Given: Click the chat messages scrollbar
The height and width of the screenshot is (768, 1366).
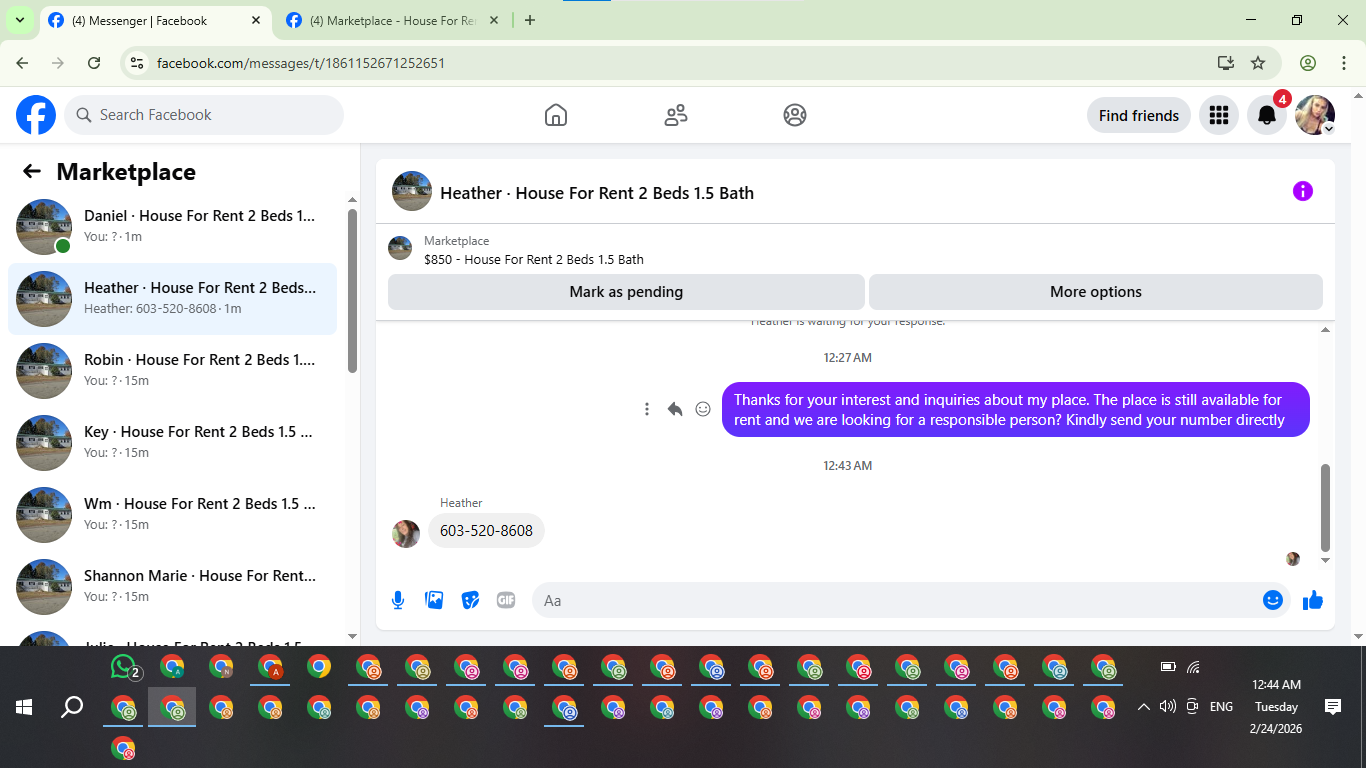Looking at the screenshot, I should pyautogui.click(x=1326, y=507).
